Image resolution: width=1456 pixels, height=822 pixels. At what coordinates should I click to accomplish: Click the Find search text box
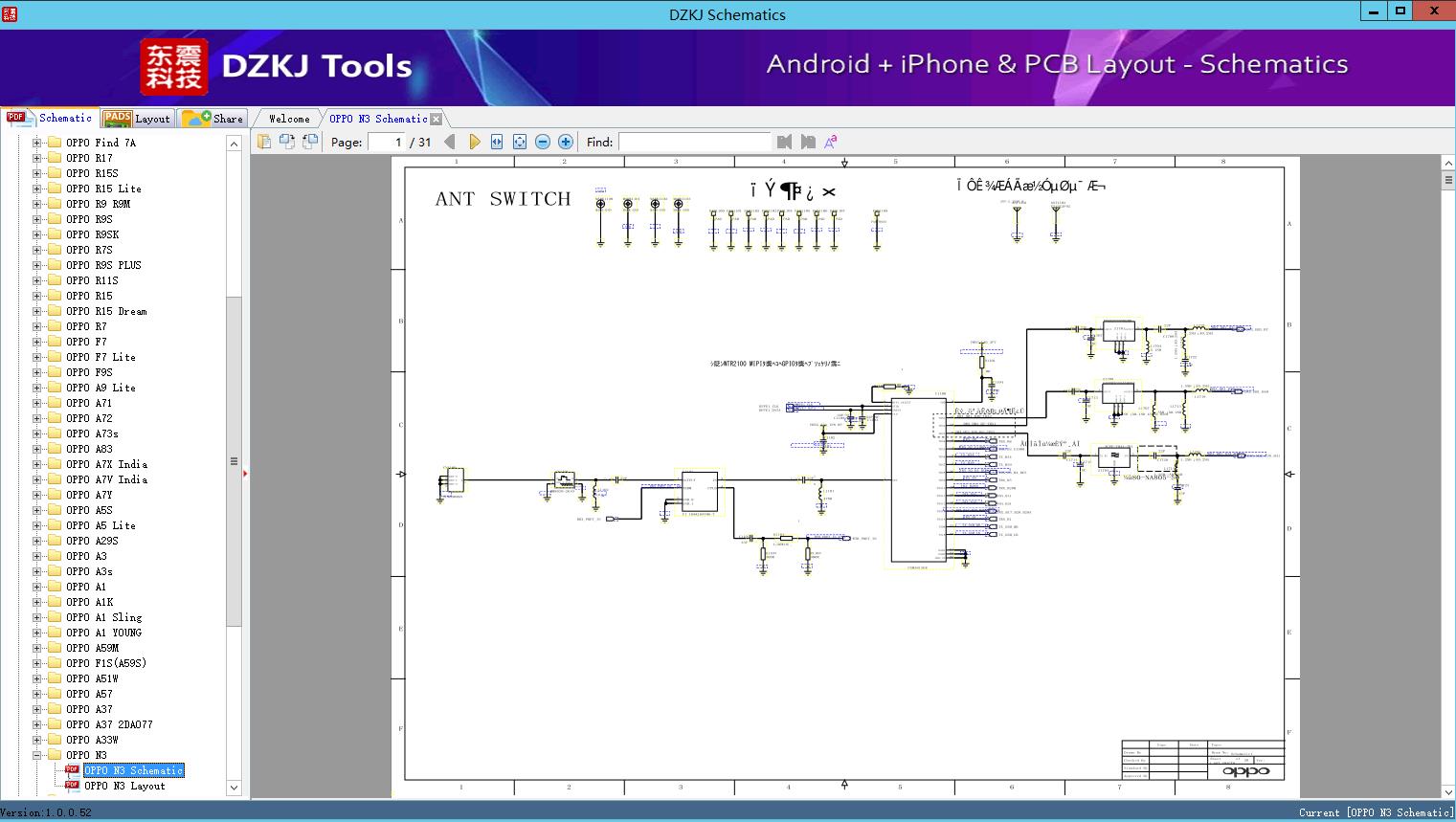coord(694,142)
